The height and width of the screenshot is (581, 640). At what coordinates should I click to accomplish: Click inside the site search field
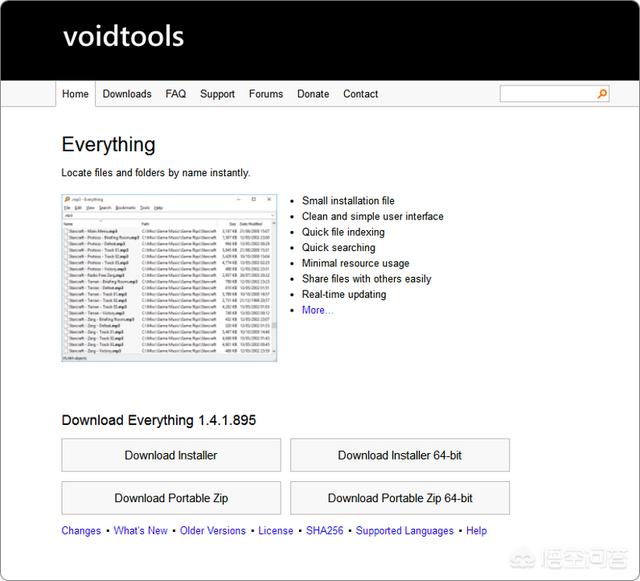click(x=547, y=94)
